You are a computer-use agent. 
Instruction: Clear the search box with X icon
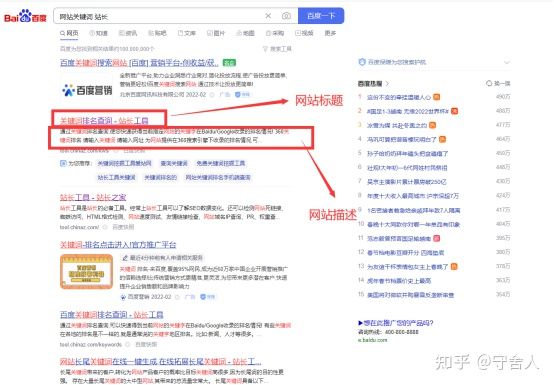click(x=268, y=16)
